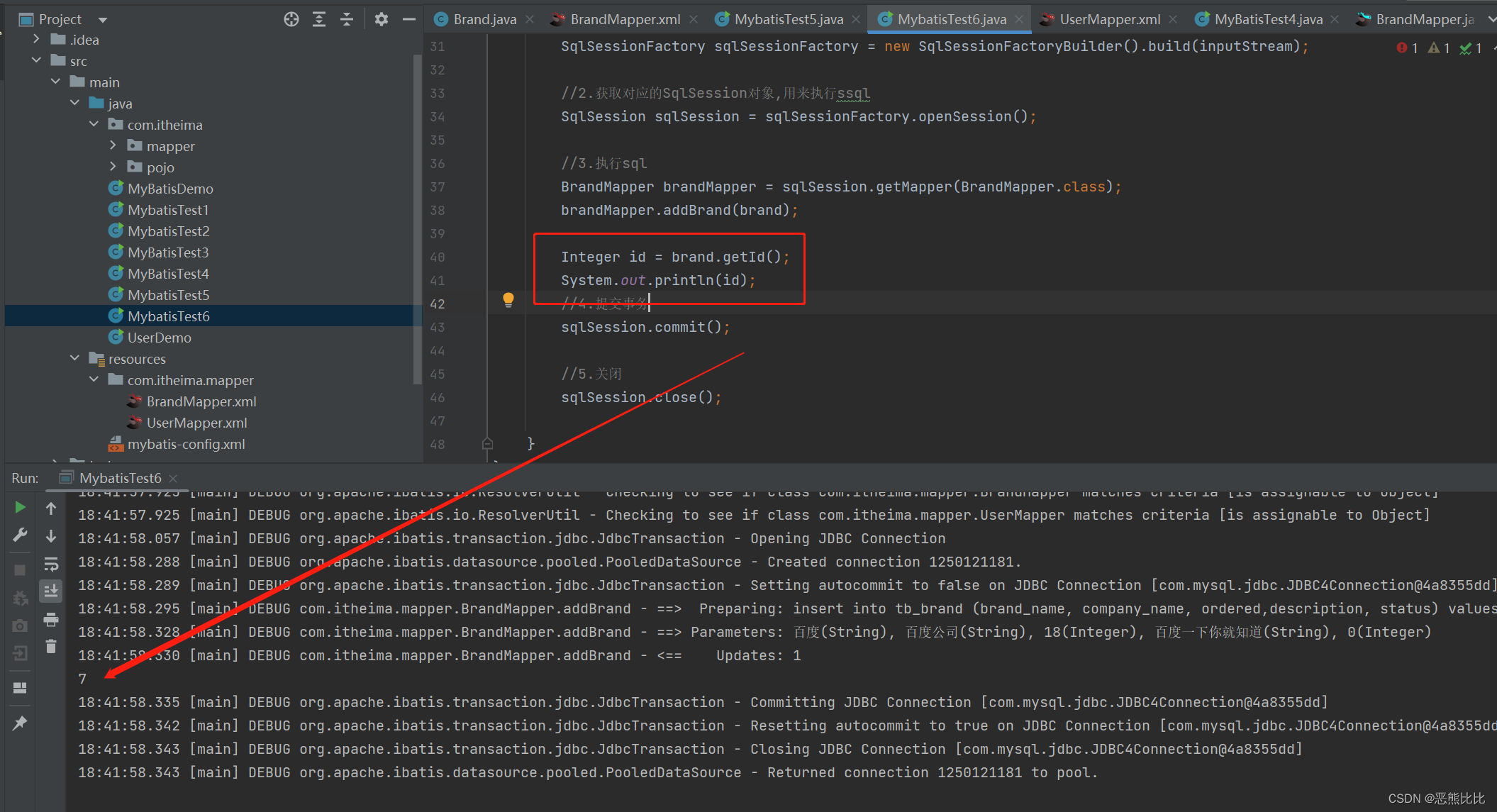1497x812 pixels.
Task: Clear console with trash icon
Action: click(51, 646)
